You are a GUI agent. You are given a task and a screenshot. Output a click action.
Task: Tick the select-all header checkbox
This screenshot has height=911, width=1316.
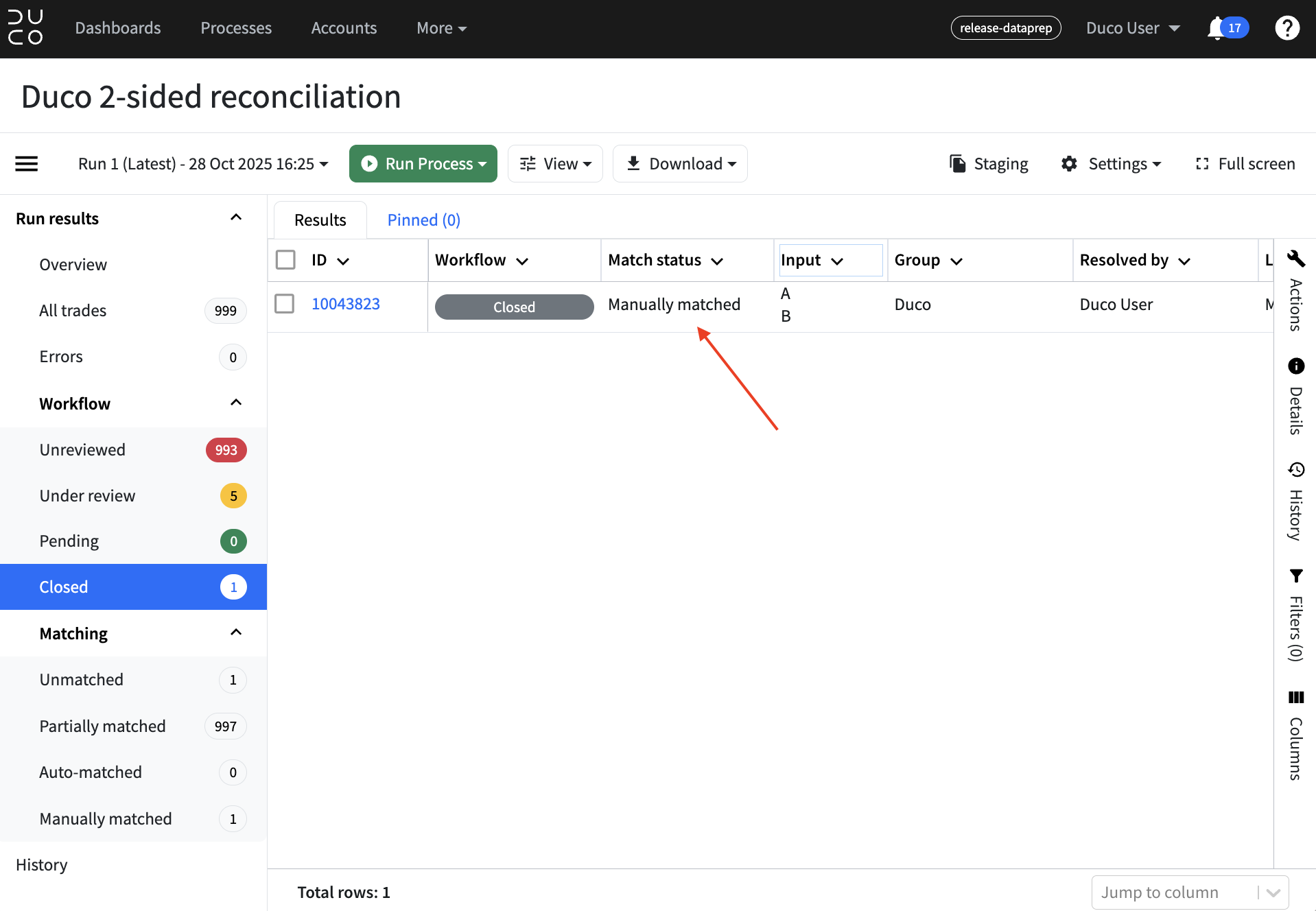[x=285, y=260]
